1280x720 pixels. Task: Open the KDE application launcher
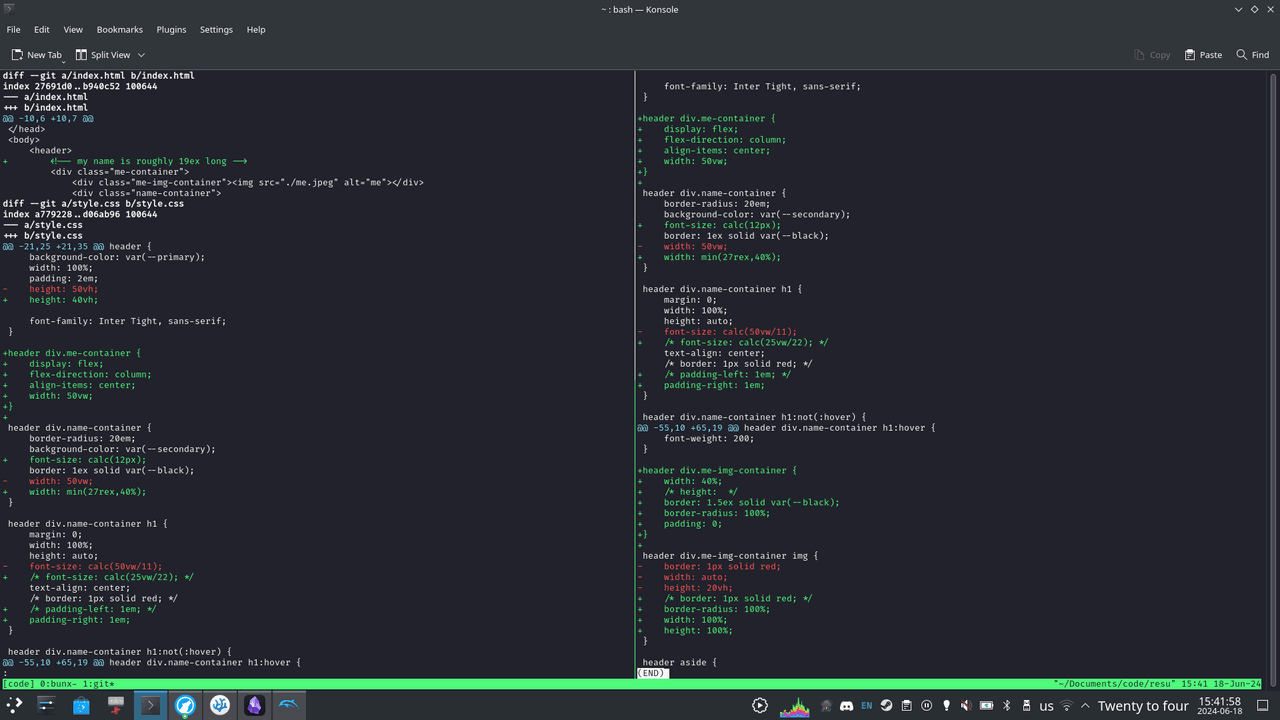pyautogui.click(x=15, y=705)
